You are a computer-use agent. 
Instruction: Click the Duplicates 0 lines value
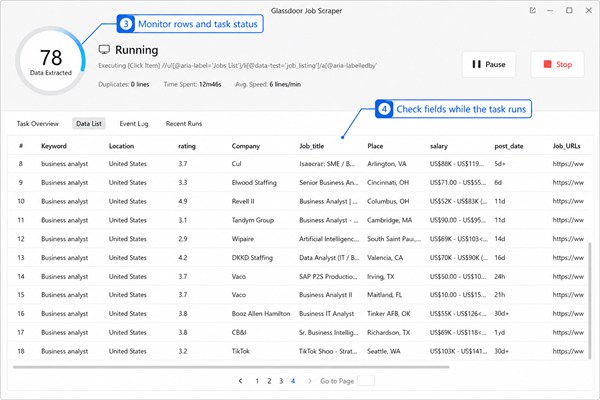(140, 84)
